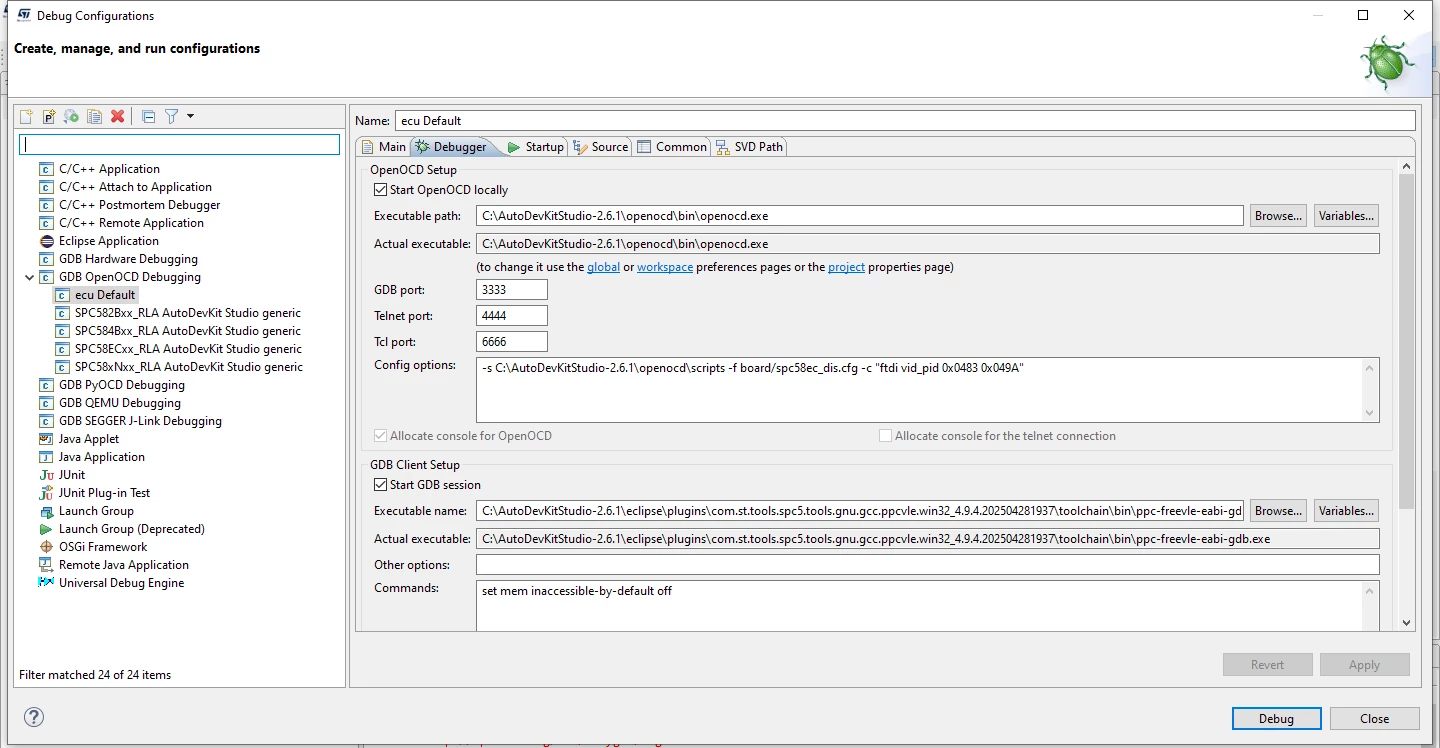The image size is (1440, 748).
Task: Click the Close button
Action: [x=1374, y=719]
